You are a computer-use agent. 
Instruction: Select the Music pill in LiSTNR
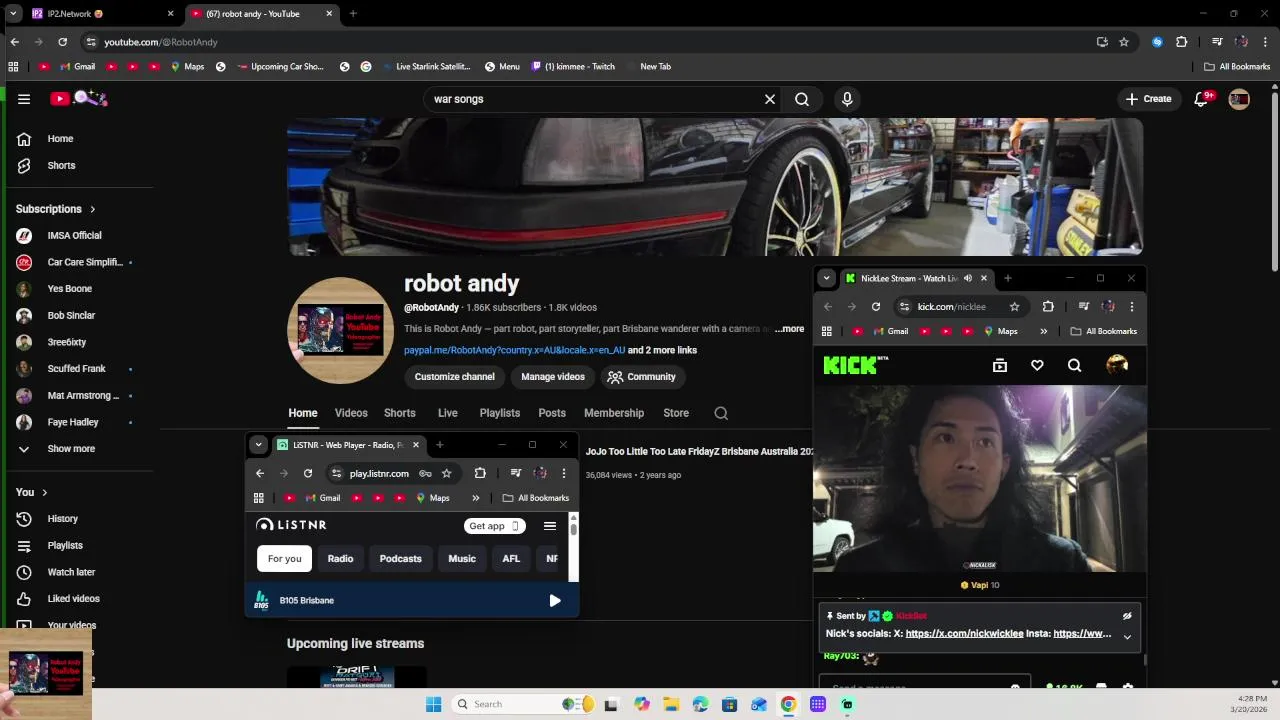point(462,559)
